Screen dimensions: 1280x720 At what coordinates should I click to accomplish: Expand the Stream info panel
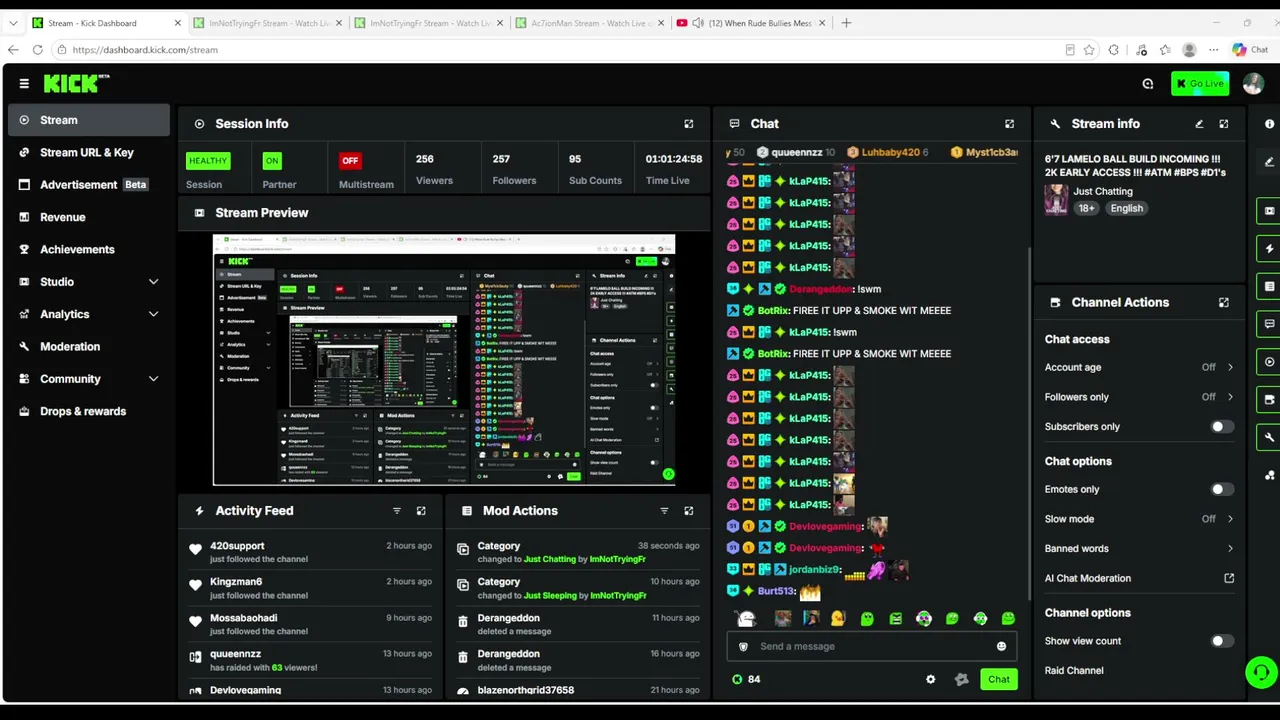1224,124
